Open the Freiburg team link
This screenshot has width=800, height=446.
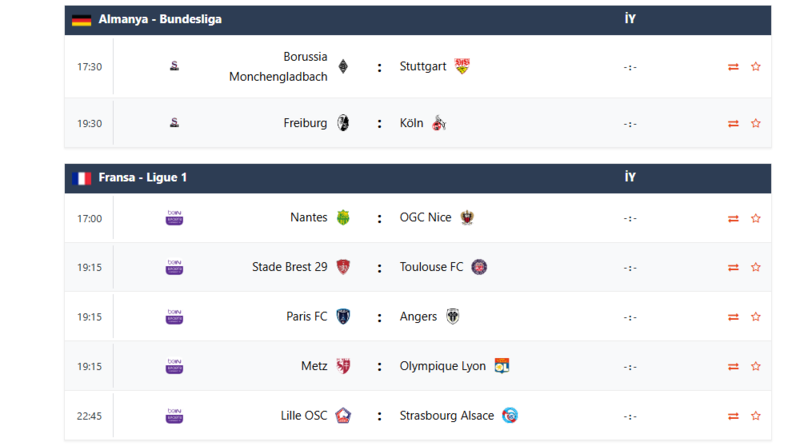coord(305,123)
